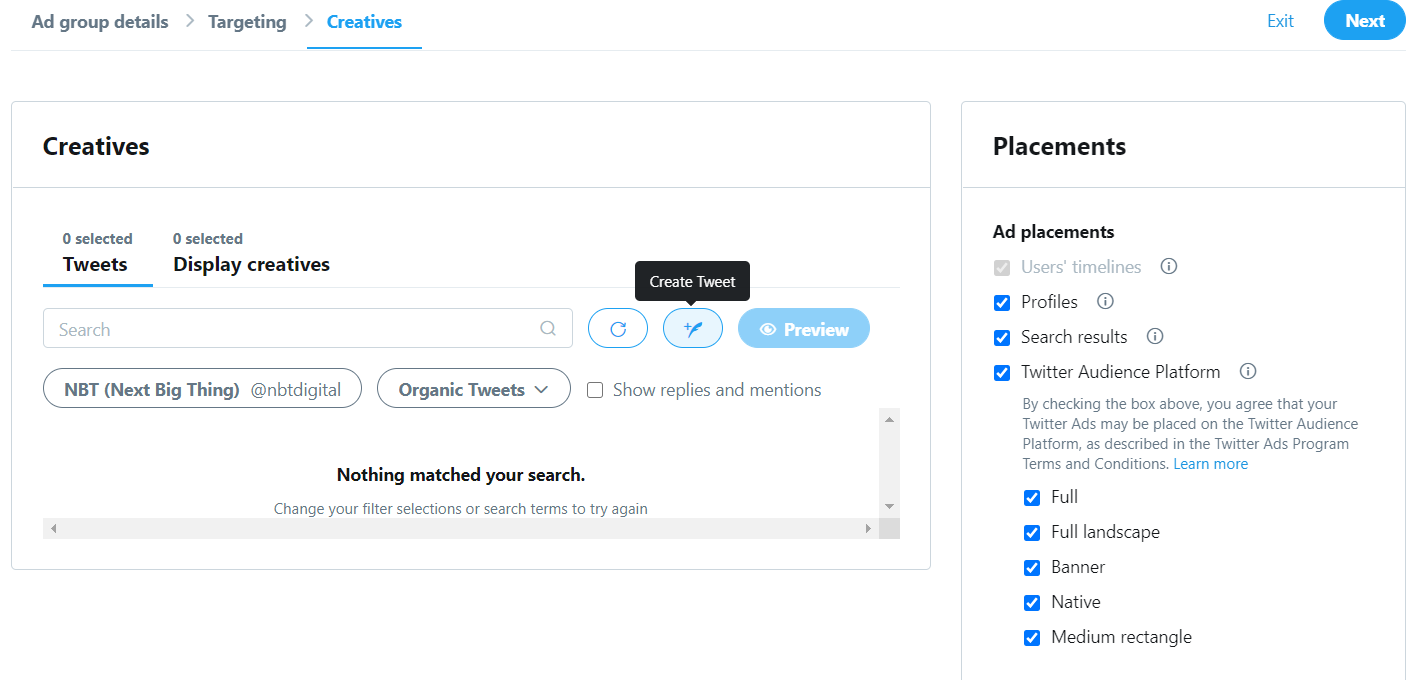Screen dimensions: 1420x680
Task: Click breadcrumb chevron after Targeting
Action: [308, 21]
